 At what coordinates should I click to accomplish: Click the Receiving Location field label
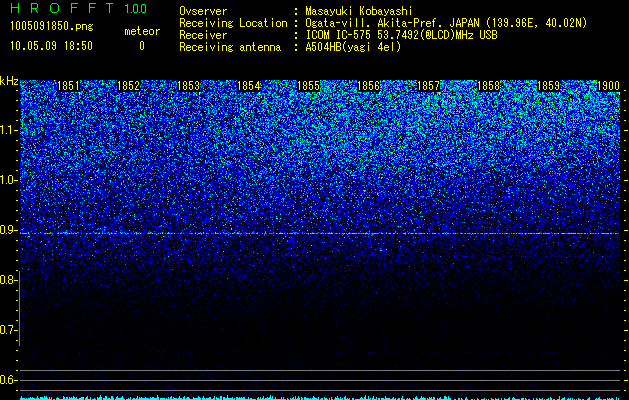[x=233, y=23]
